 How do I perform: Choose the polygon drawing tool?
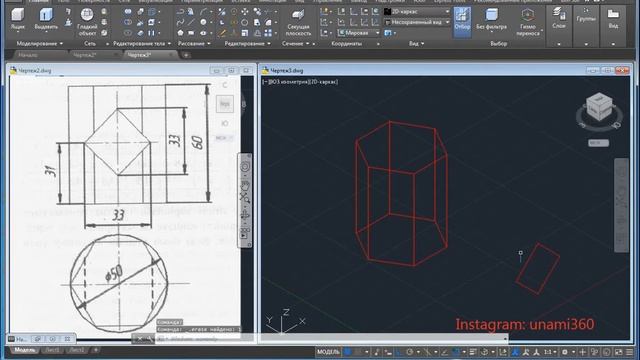coord(181,33)
